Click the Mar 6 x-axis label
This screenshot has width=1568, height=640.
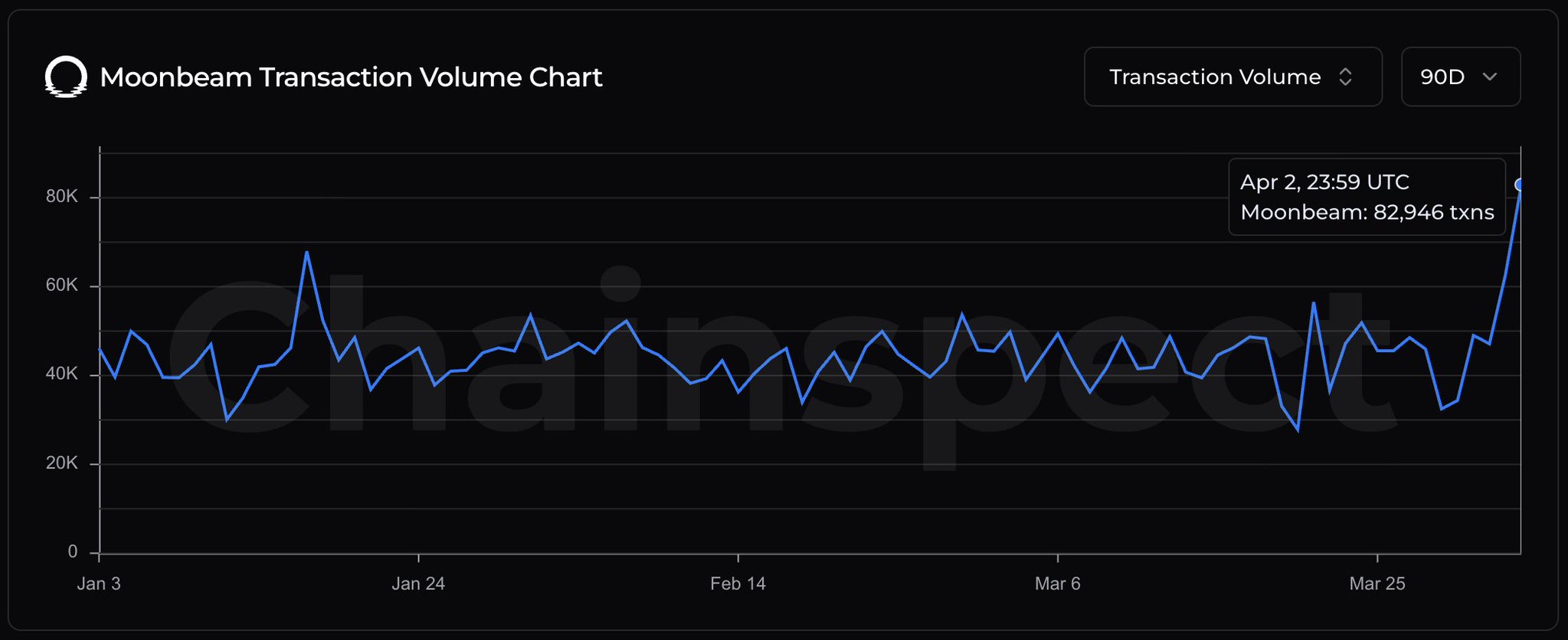(1057, 583)
